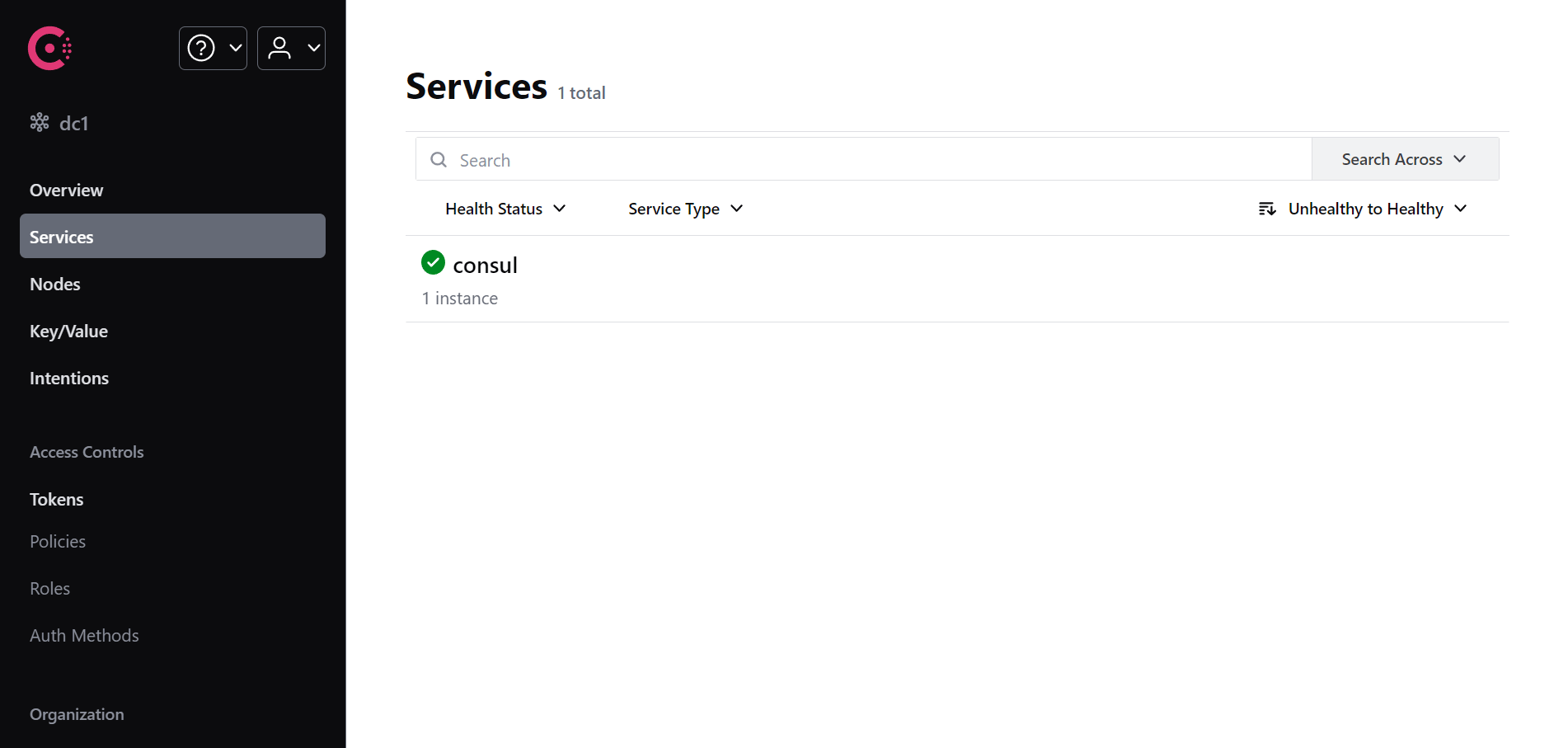
Task: Switch to the Nodes section
Action: point(54,284)
